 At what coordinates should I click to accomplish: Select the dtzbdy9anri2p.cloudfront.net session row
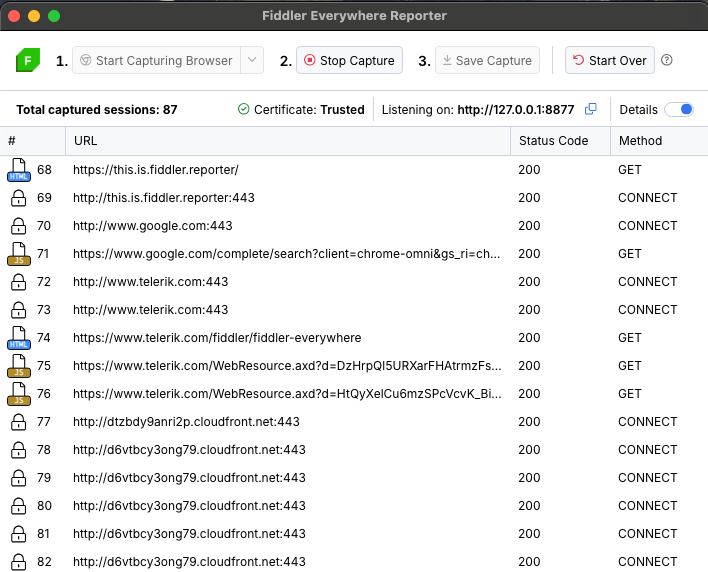pos(186,422)
